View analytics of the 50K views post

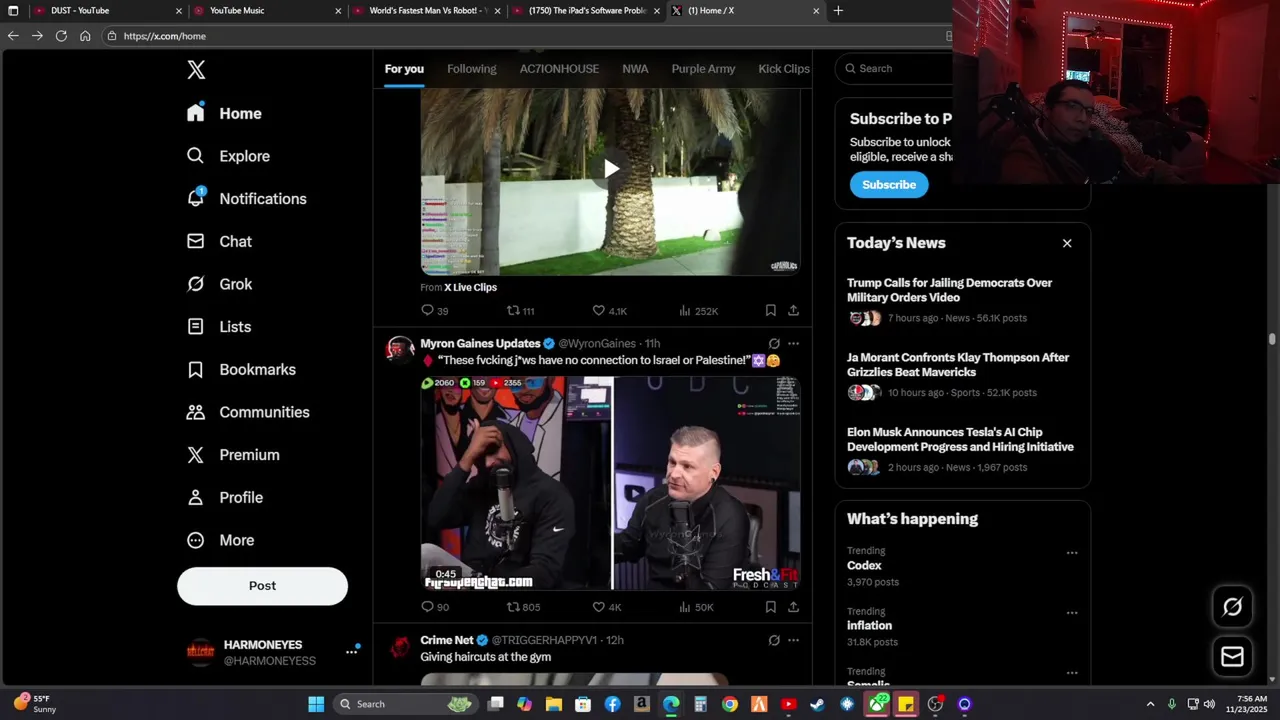(696, 607)
